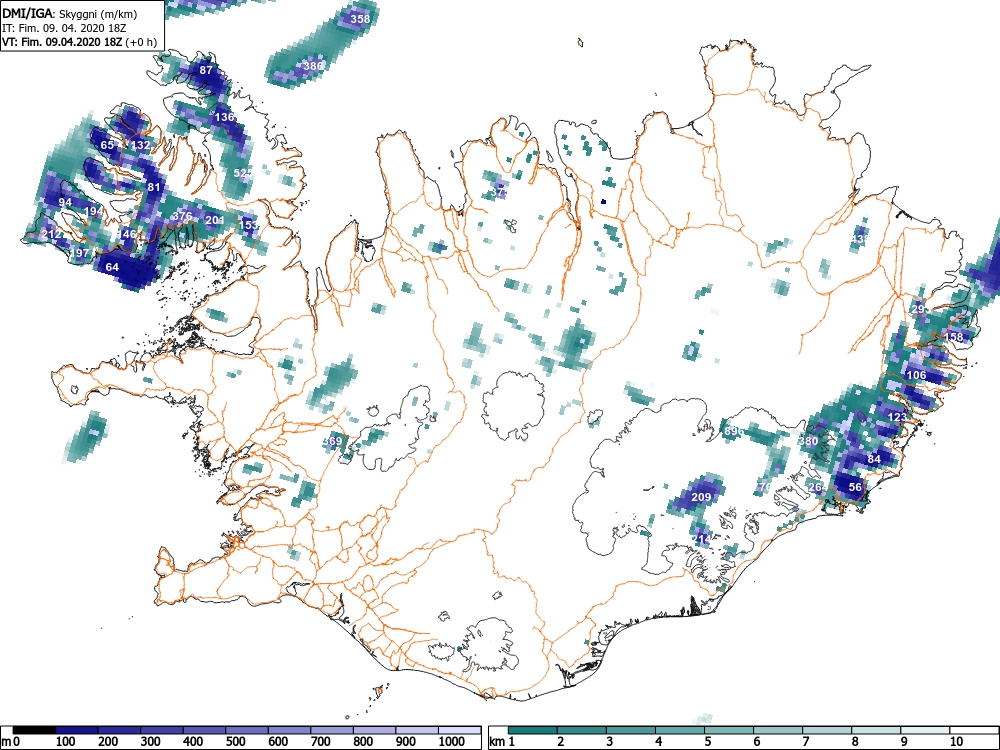Select the '197' visibility label
Screen dimensions: 1000x750
coord(80,253)
